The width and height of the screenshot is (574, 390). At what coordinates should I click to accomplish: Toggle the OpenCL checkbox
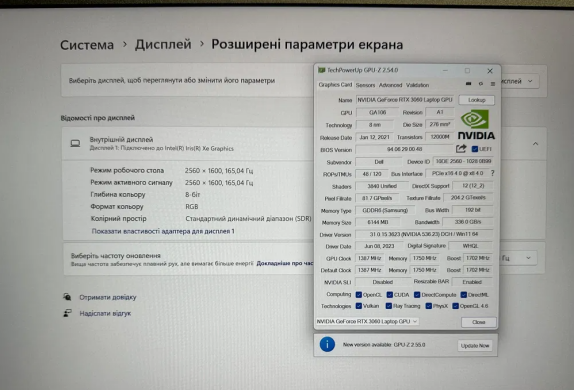(359, 295)
